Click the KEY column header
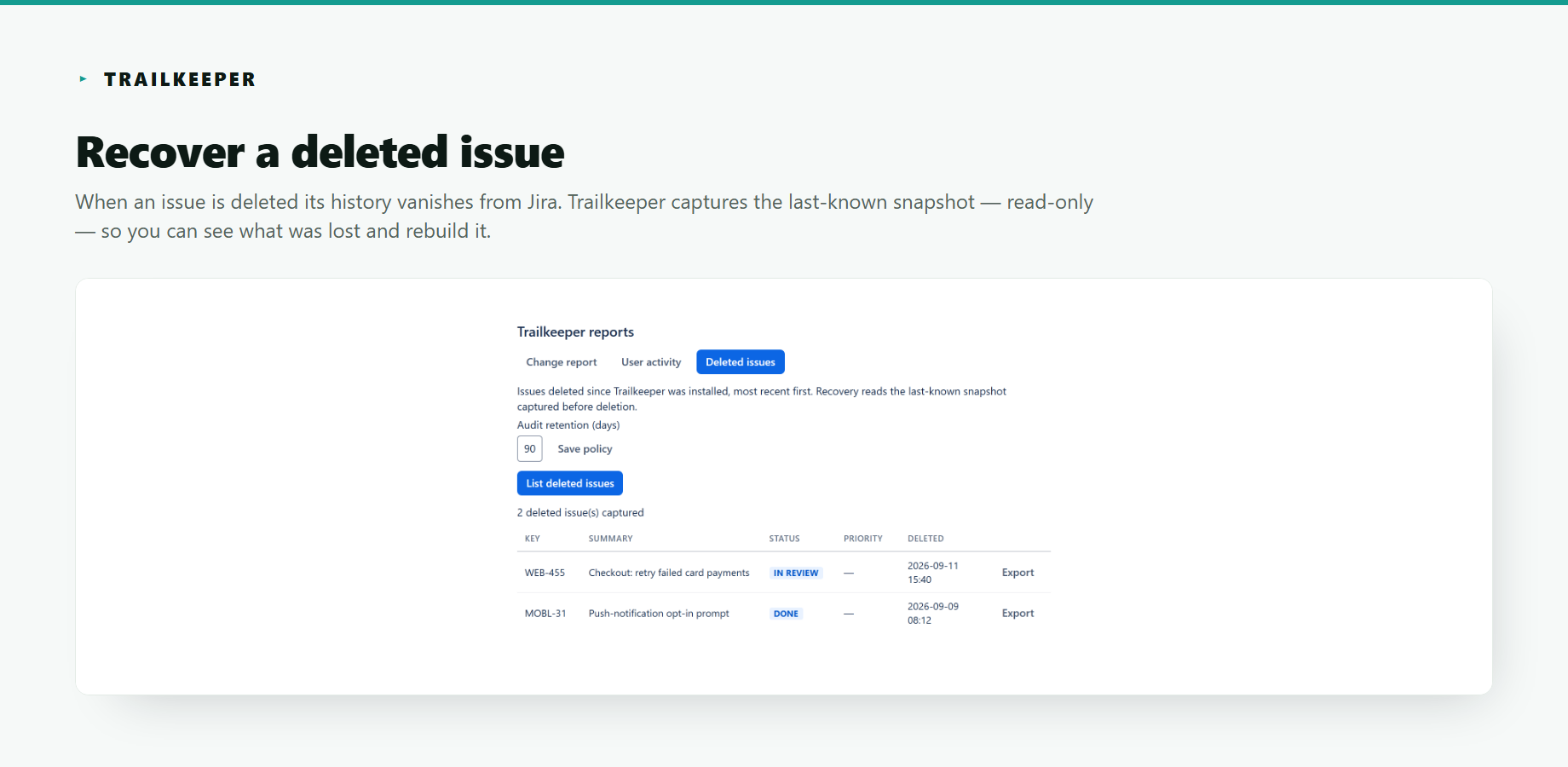 (x=533, y=539)
